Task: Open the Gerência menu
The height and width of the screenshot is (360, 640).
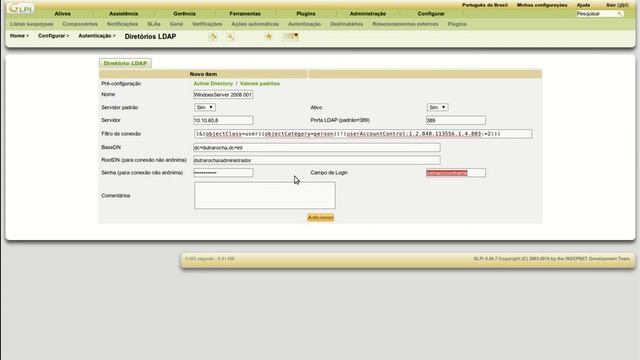Action: pos(184,13)
